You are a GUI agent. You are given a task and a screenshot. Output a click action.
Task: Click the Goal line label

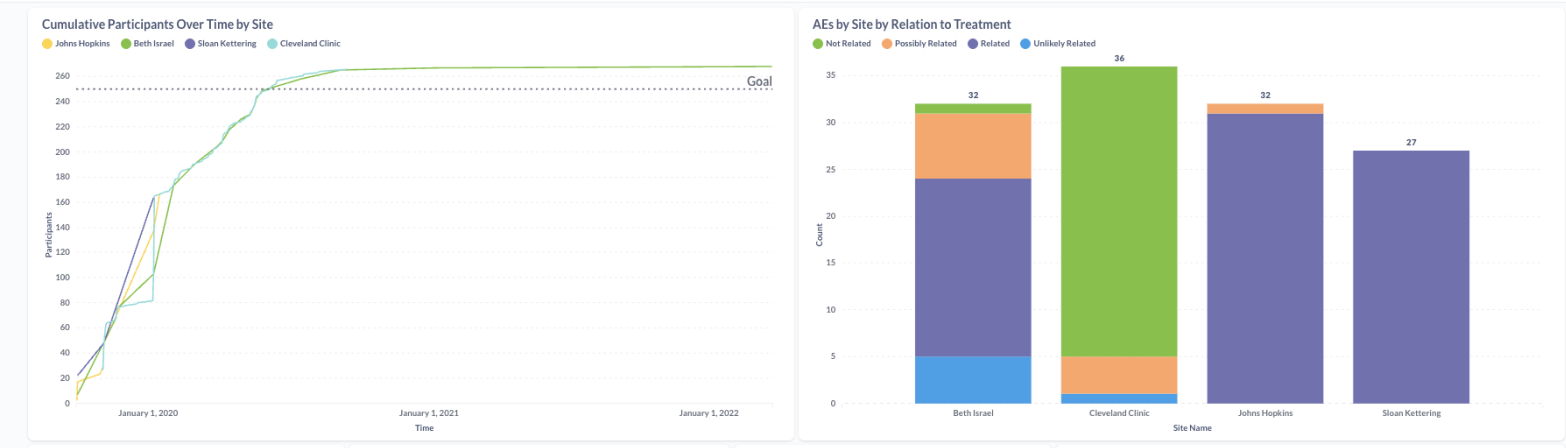click(x=760, y=81)
